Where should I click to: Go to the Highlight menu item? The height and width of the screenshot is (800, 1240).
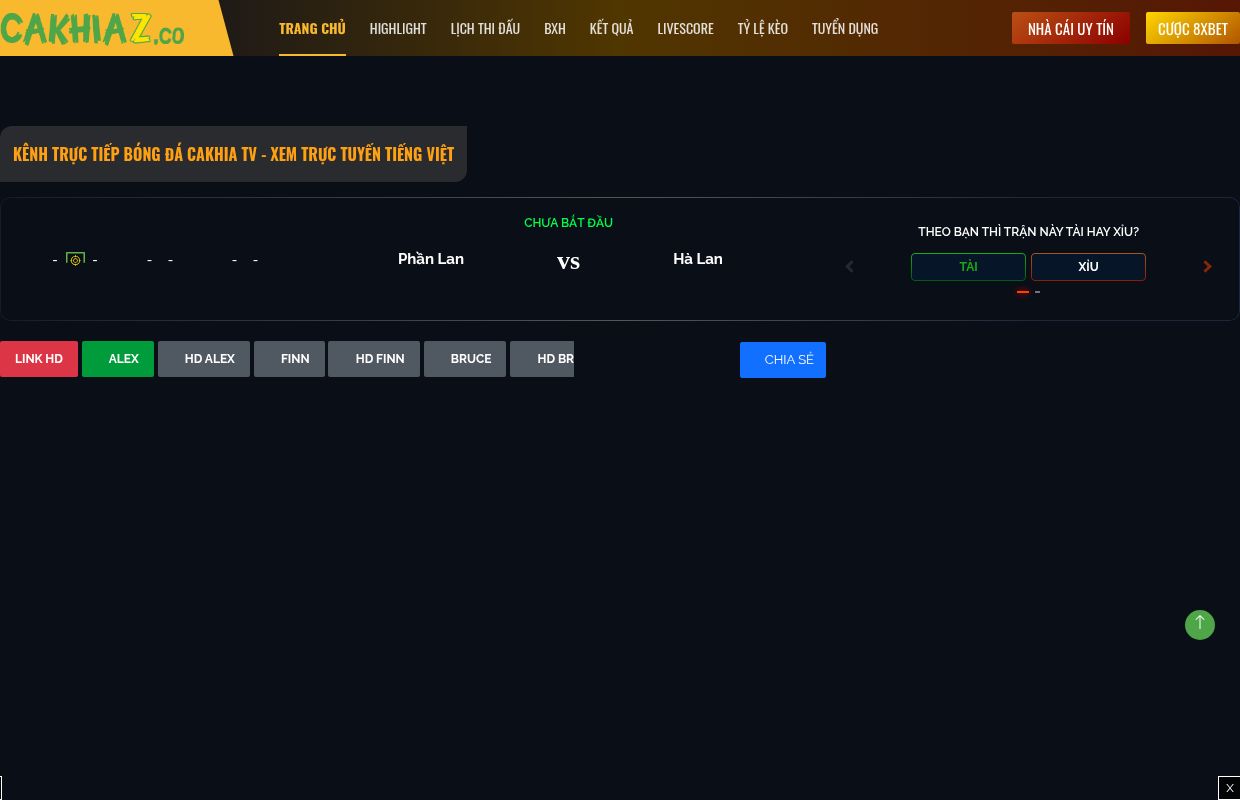(x=398, y=28)
